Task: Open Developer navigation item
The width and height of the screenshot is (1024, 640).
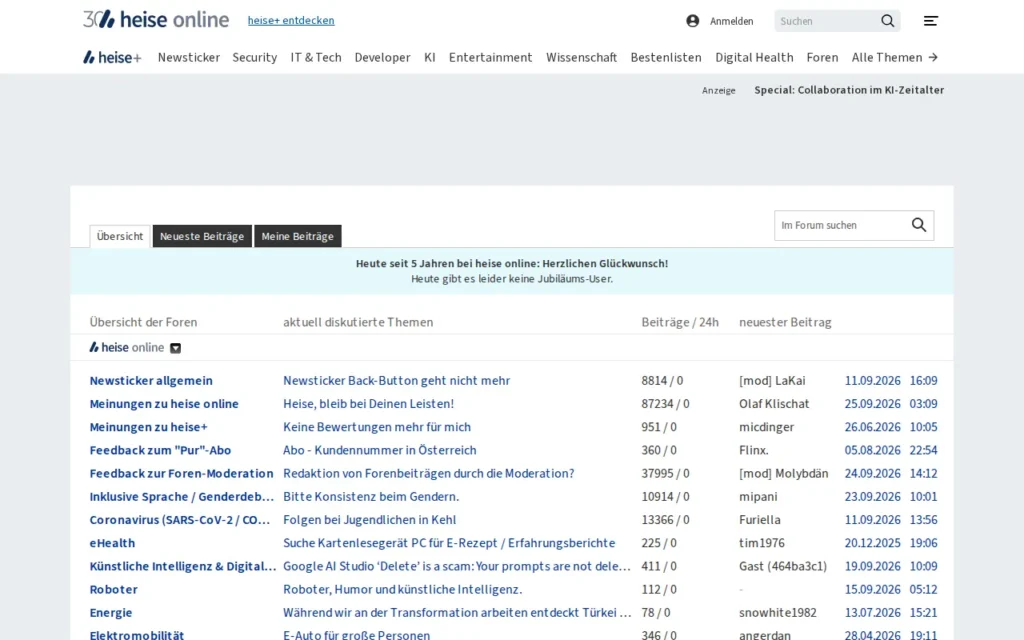Action: click(x=383, y=57)
